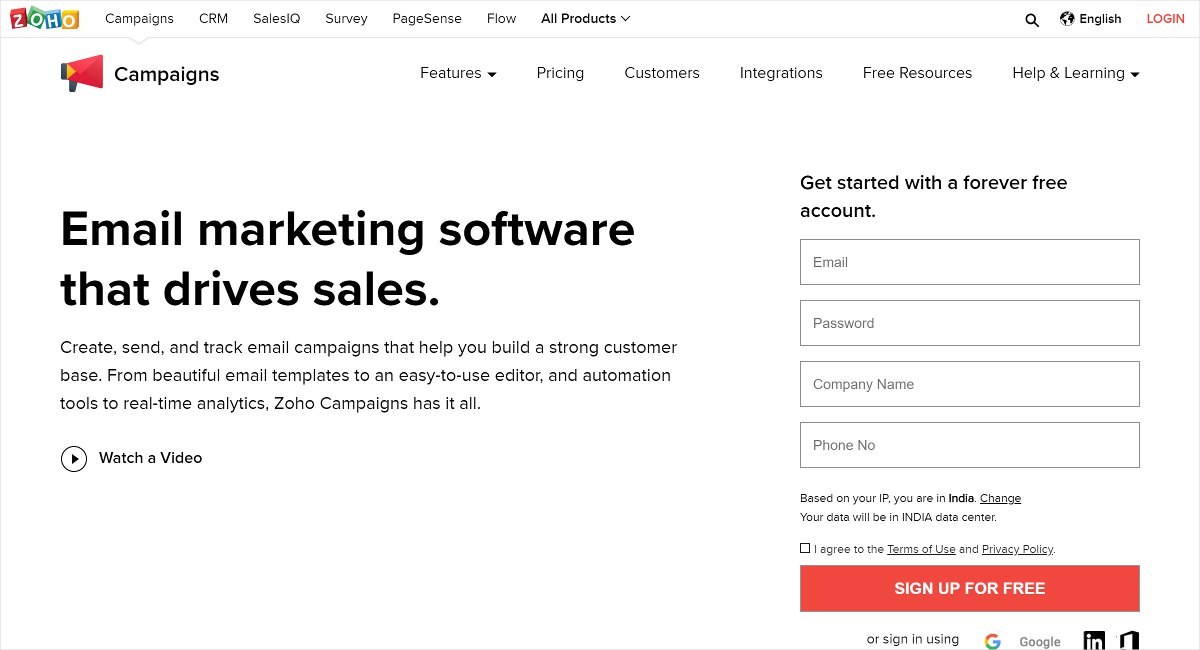
Task: Sign in with Google icon
Action: pos(992,641)
